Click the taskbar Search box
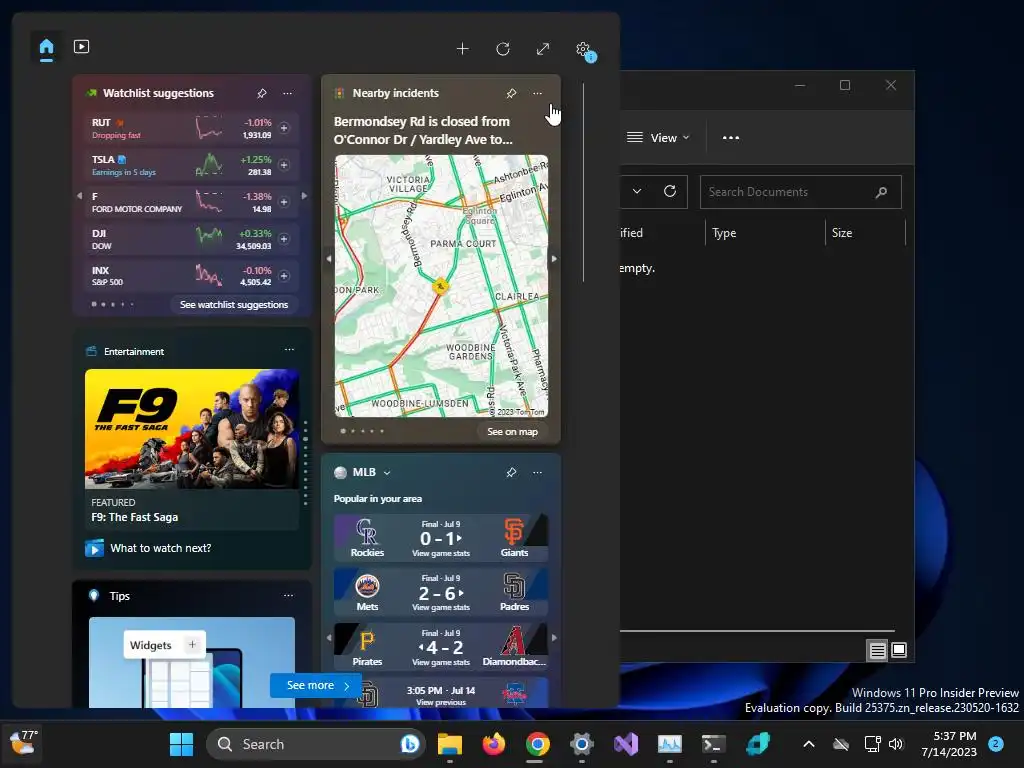 pyautogui.click(x=315, y=744)
